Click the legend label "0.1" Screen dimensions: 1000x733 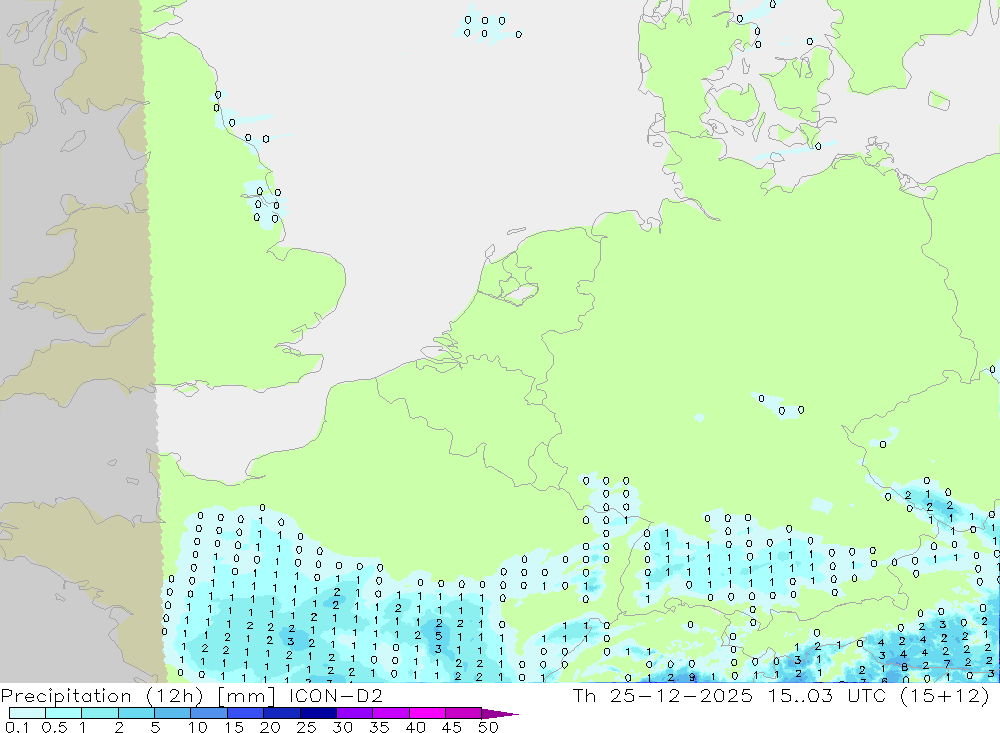point(17,727)
